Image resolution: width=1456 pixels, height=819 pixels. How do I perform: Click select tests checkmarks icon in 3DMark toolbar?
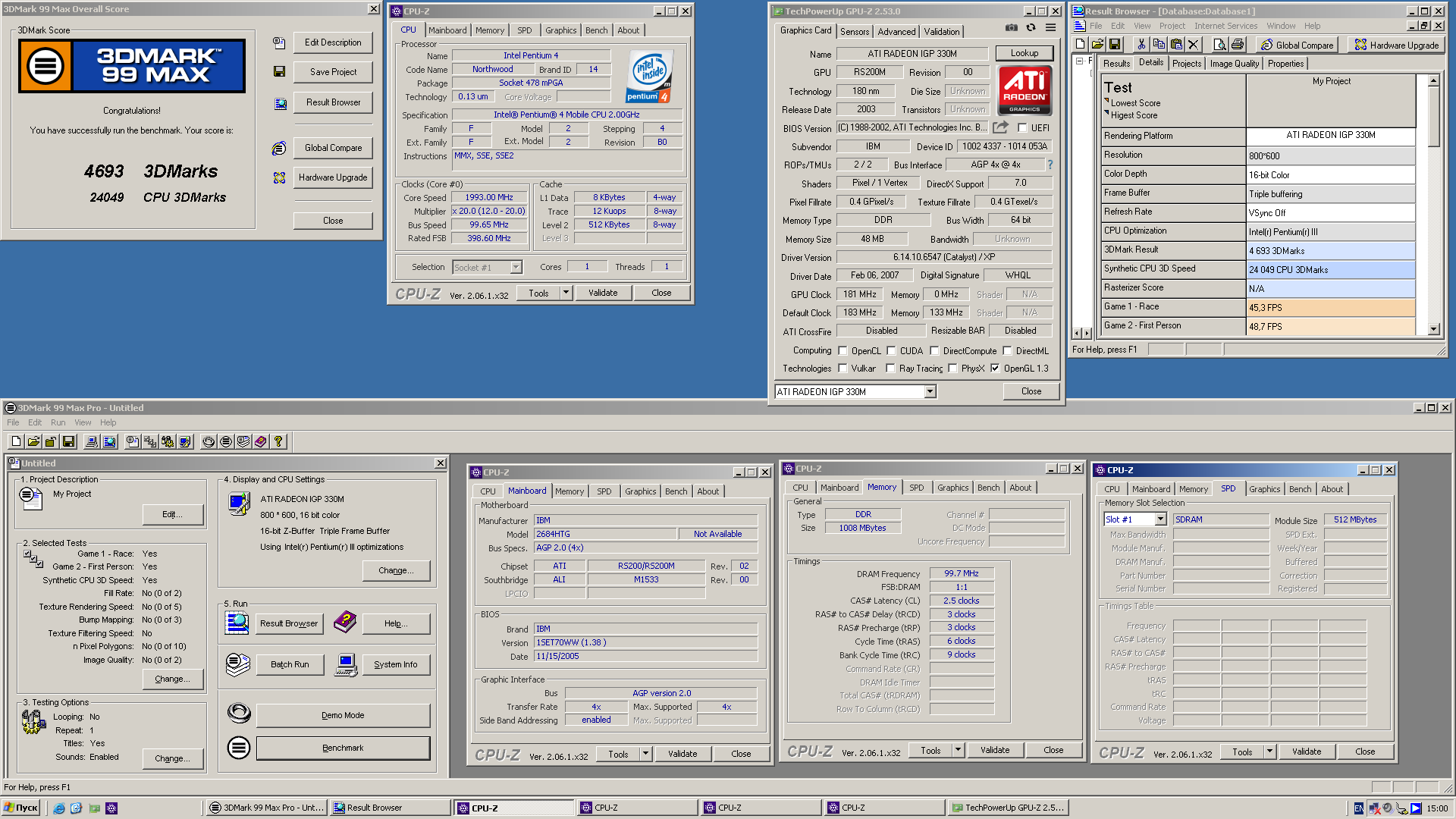coord(150,441)
